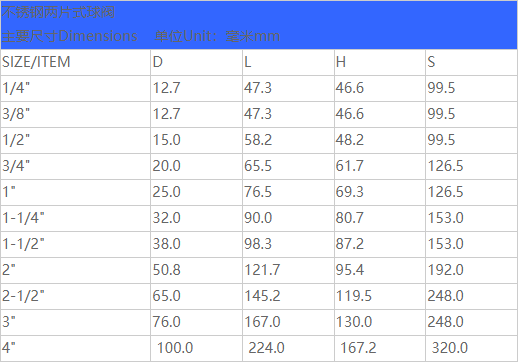Select the blue title text 不锈钢两片式球阀
The image size is (520, 364).
[x=58, y=13]
